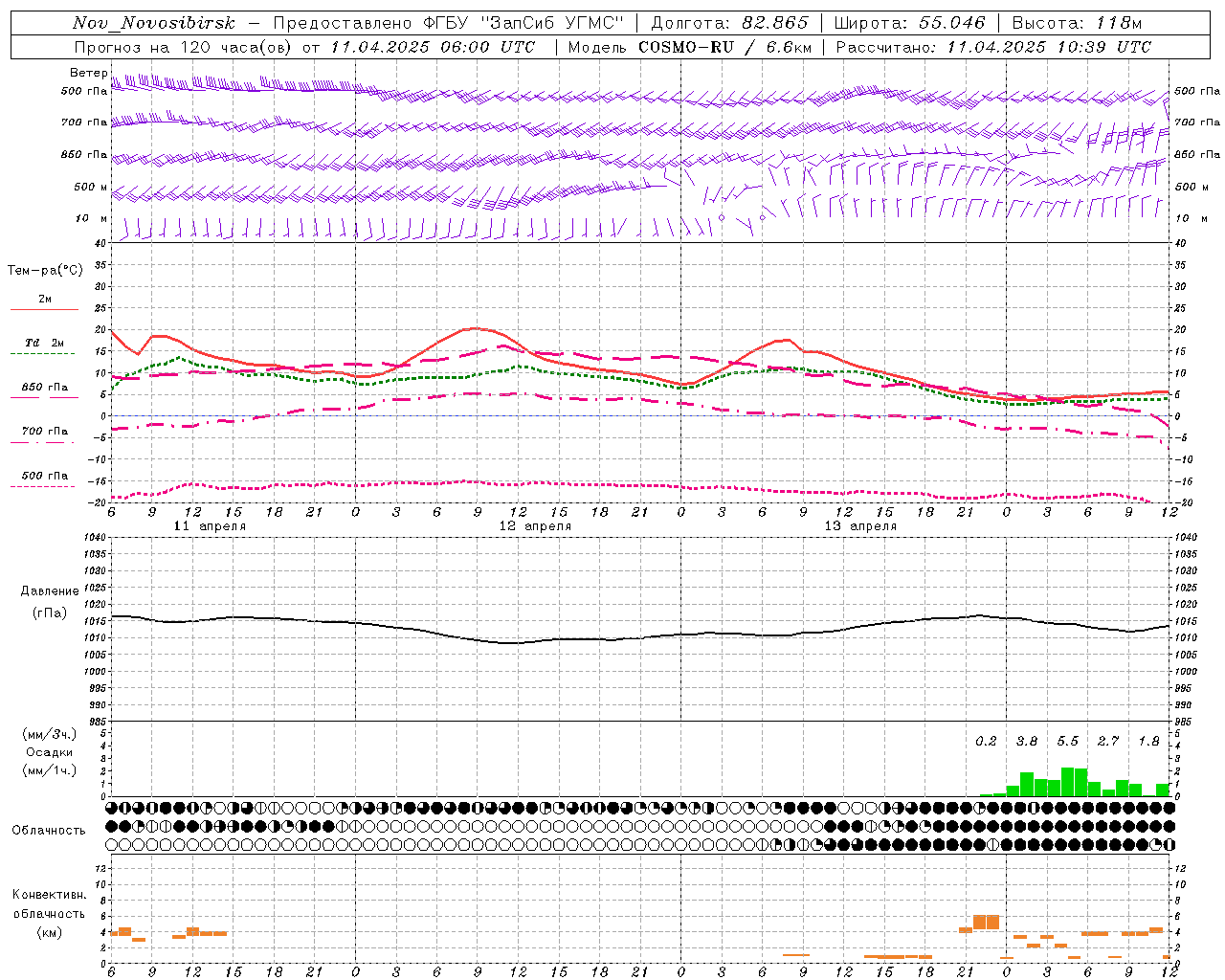Click the Модель COSMO-RU / 6.6км text
This screenshot has width=1225, height=980.
point(690,47)
